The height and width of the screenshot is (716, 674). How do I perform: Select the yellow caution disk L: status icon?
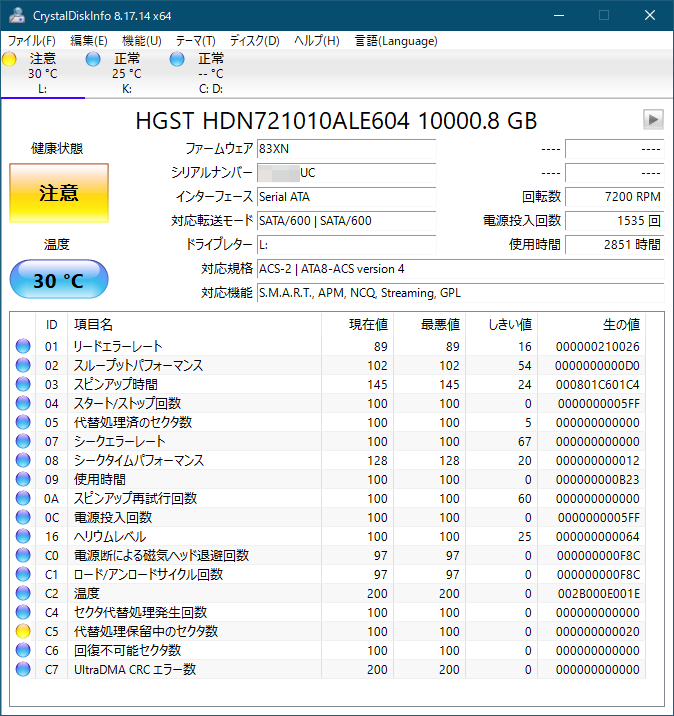pos(9,59)
